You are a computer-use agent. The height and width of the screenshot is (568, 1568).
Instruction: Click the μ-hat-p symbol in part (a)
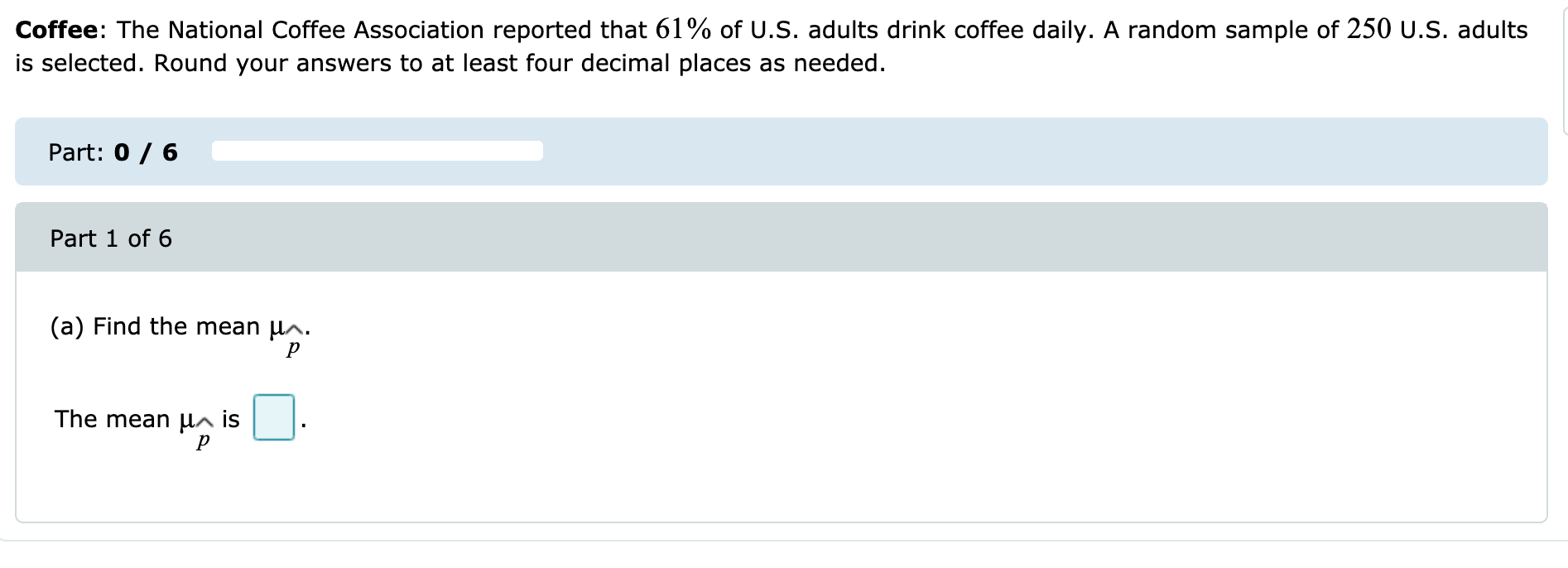(288, 331)
